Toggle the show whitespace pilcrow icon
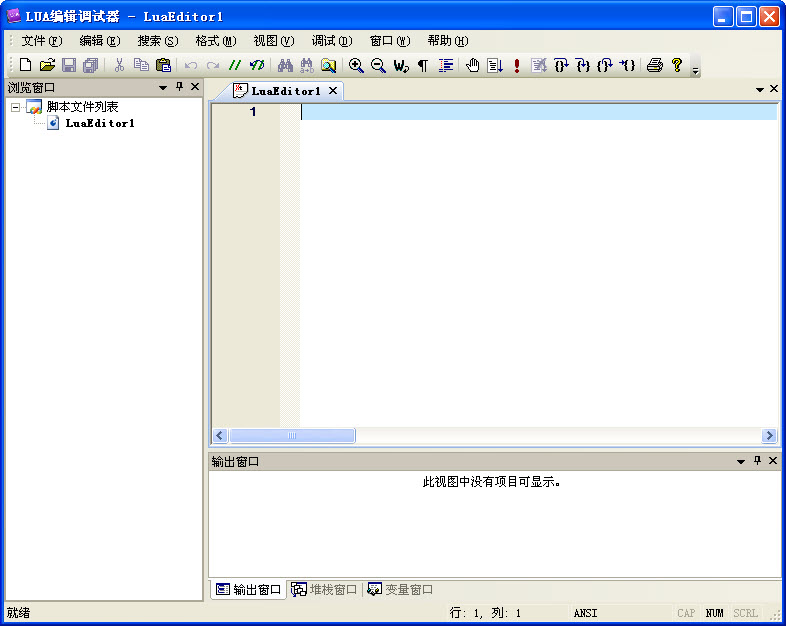 pyautogui.click(x=423, y=65)
